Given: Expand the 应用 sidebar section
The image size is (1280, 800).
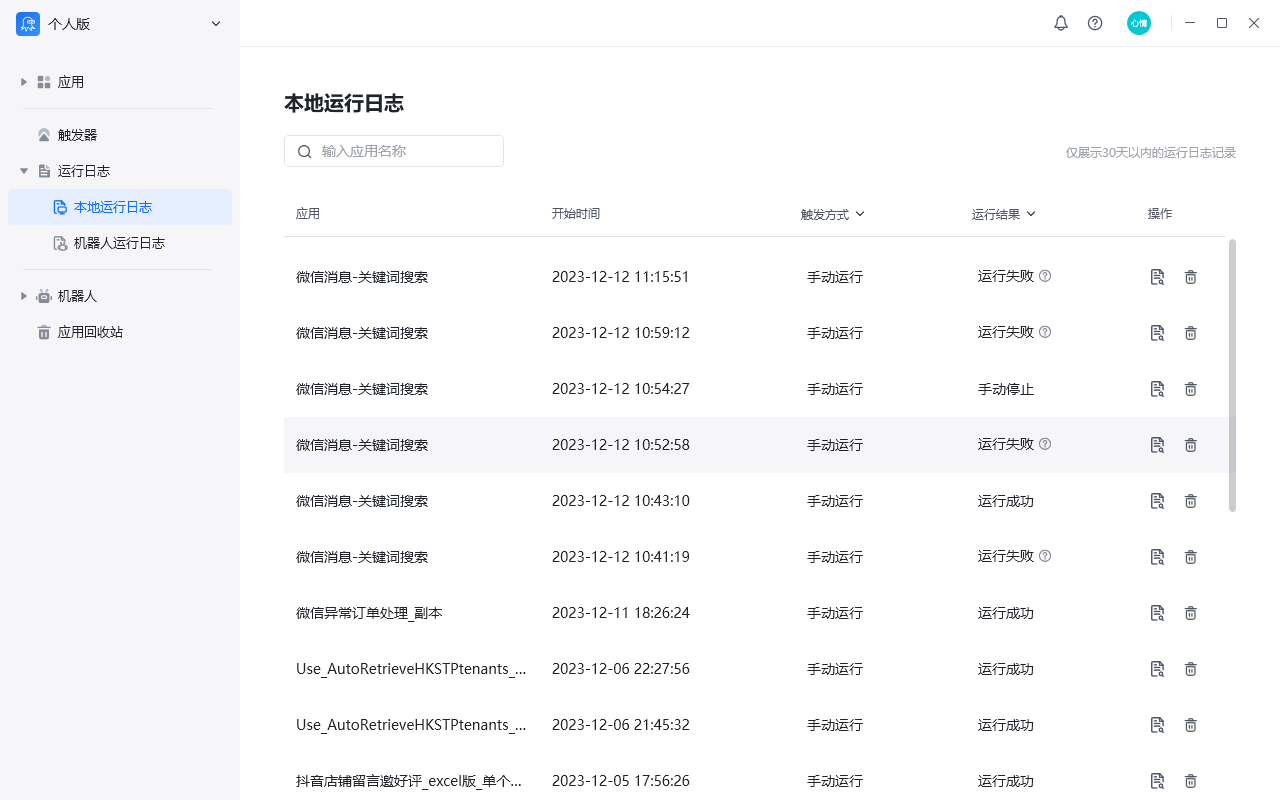Looking at the screenshot, I should pyautogui.click(x=23, y=81).
